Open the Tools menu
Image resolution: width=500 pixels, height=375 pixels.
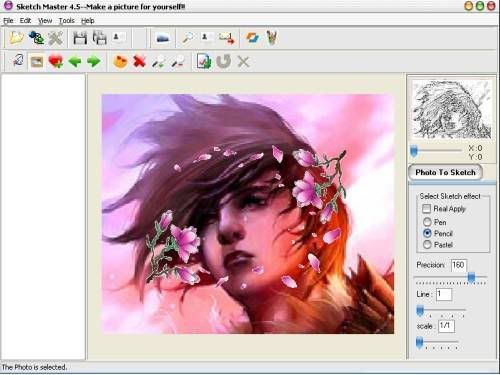pyautogui.click(x=67, y=21)
